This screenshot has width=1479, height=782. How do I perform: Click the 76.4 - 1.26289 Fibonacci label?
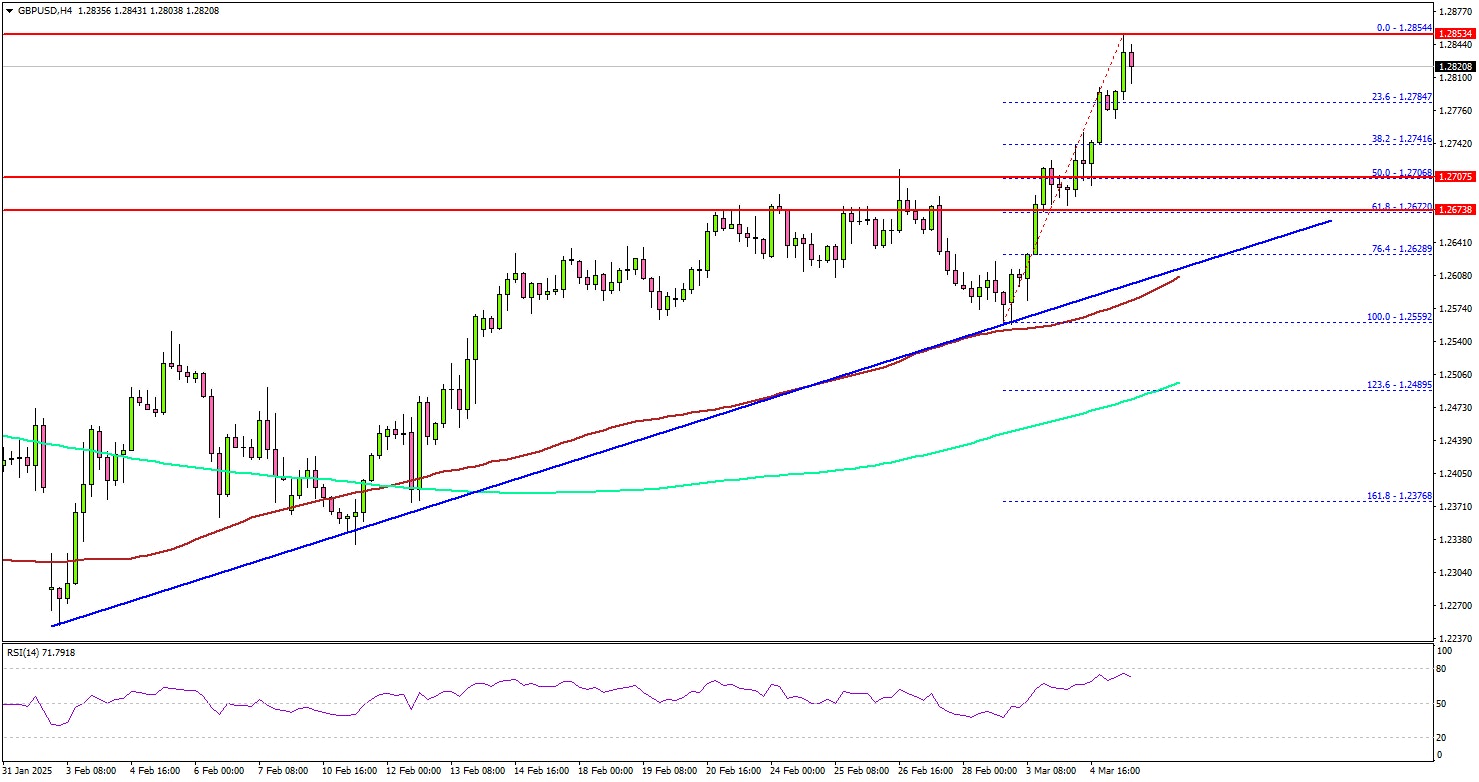(1401, 249)
